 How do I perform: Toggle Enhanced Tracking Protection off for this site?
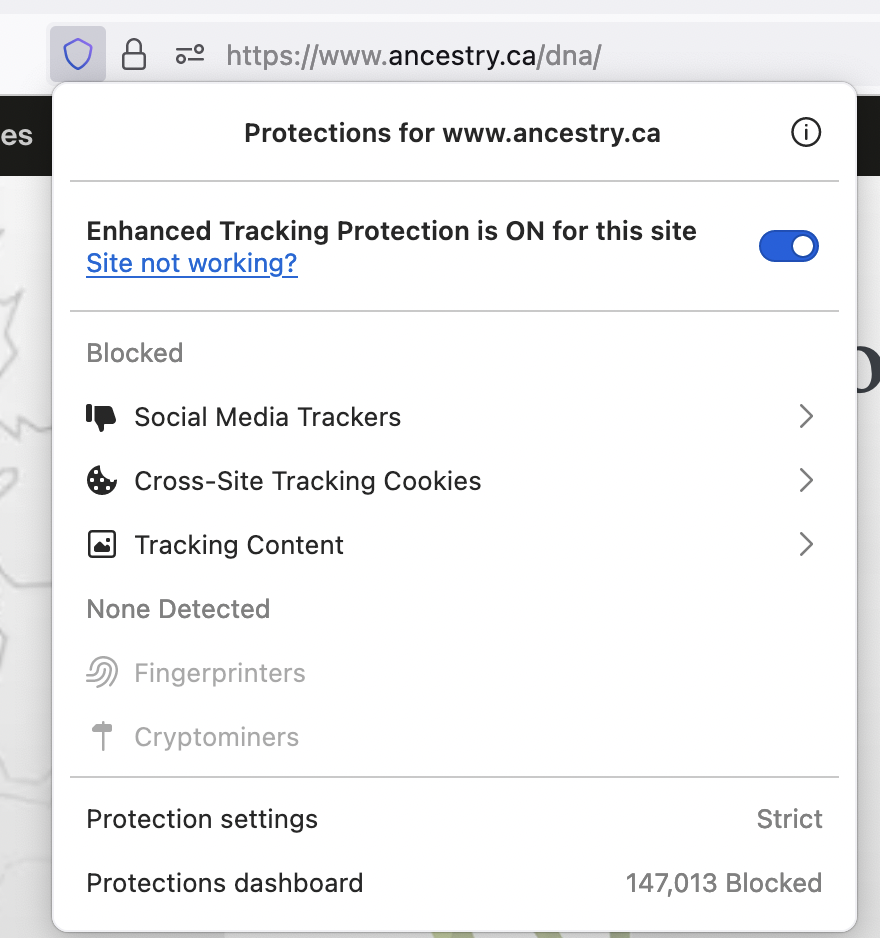tap(789, 246)
